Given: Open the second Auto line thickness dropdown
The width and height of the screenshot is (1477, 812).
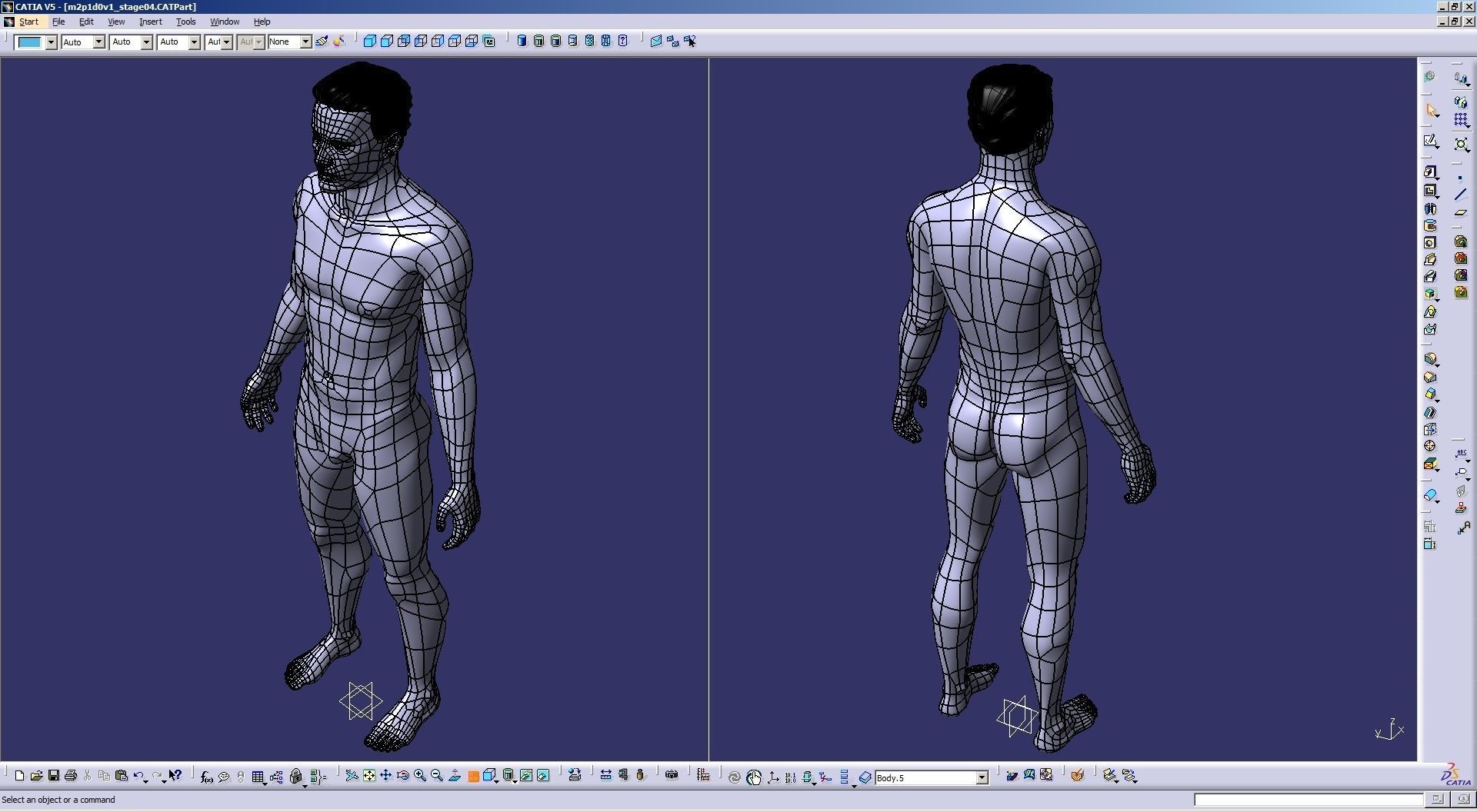Looking at the screenshot, I should tap(146, 42).
